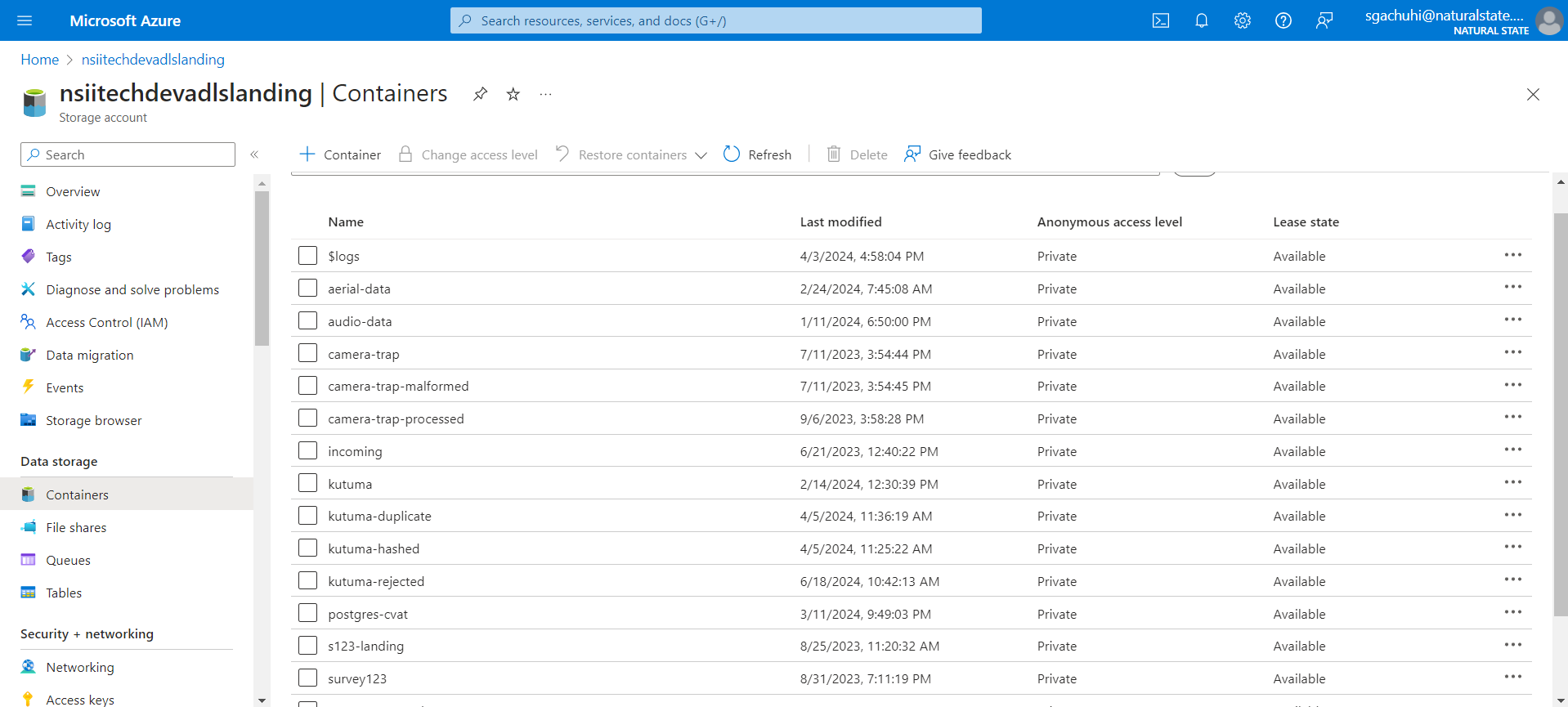
Task: Open the help question mark icon
Action: (x=1283, y=20)
